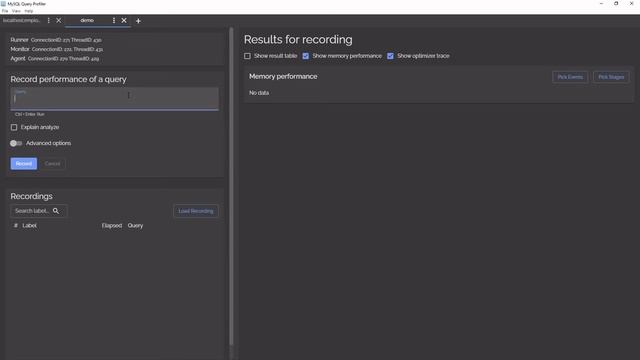The height and width of the screenshot is (360, 640).
Task: Toggle the Advanced options switch
Action: [16, 143]
